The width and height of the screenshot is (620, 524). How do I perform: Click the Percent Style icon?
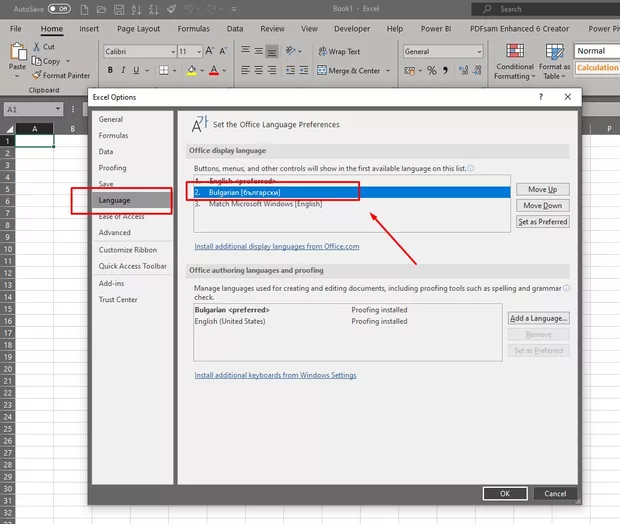pyautogui.click(x=431, y=71)
